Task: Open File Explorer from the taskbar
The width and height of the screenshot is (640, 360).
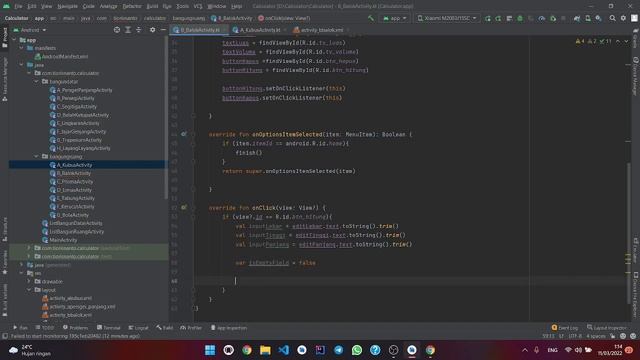Action: coord(265,350)
